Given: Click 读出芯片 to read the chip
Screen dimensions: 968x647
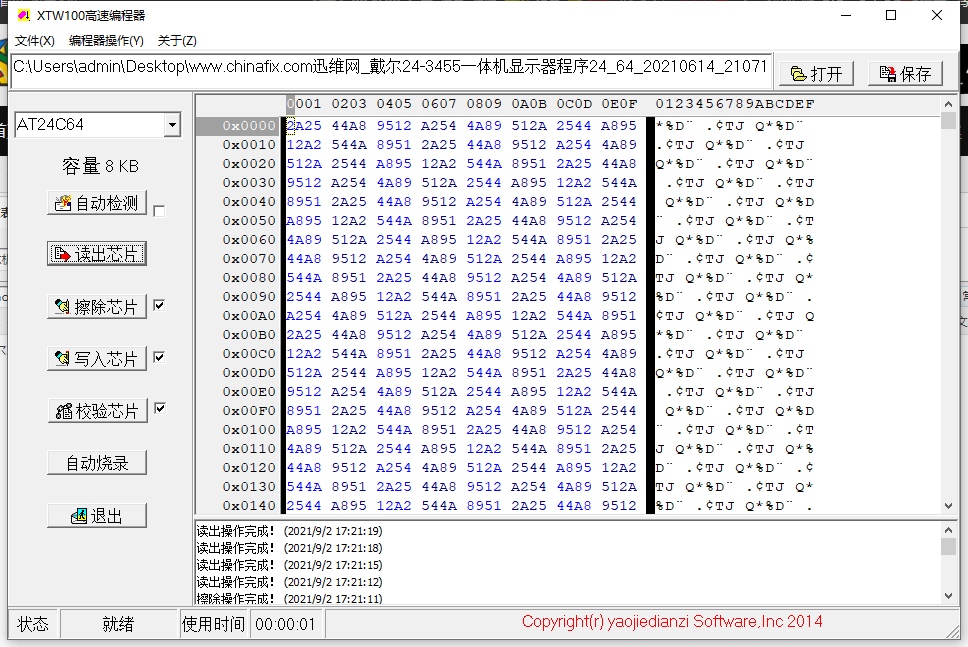Looking at the screenshot, I should [97, 254].
